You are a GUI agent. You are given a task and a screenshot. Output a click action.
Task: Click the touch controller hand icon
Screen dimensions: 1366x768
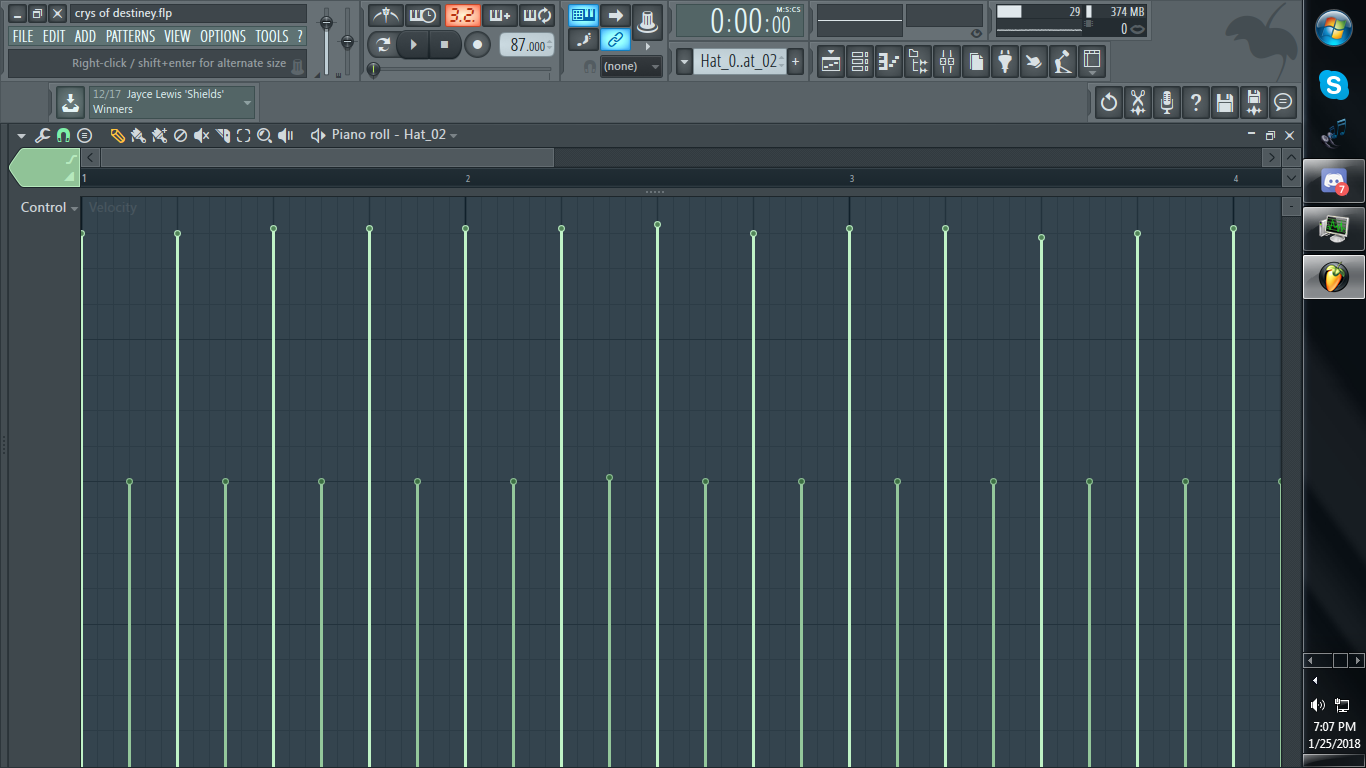(x=1034, y=62)
